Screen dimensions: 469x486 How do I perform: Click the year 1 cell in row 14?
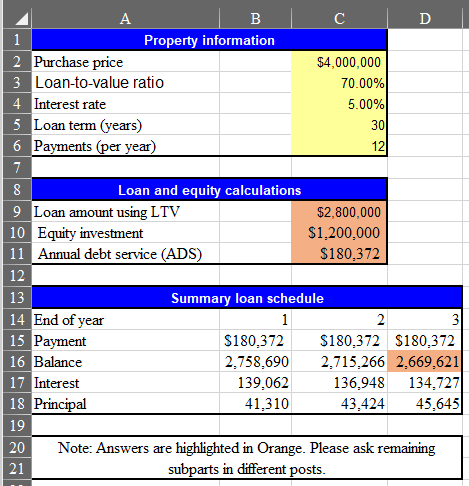255,319
